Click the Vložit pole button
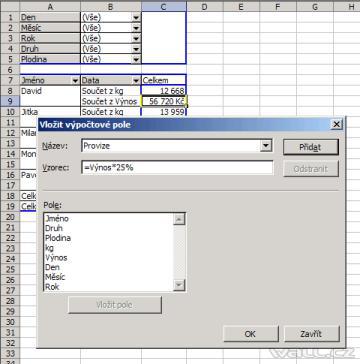Screen dimensions: 360x364 pyautogui.click(x=115, y=305)
